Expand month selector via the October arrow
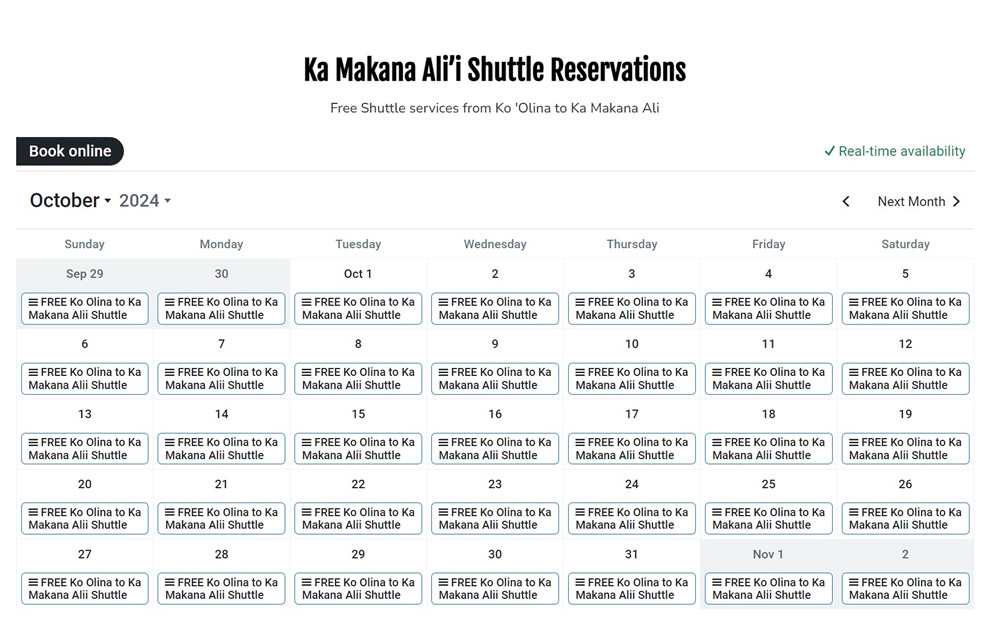This screenshot has width=1000, height=627. click(108, 201)
